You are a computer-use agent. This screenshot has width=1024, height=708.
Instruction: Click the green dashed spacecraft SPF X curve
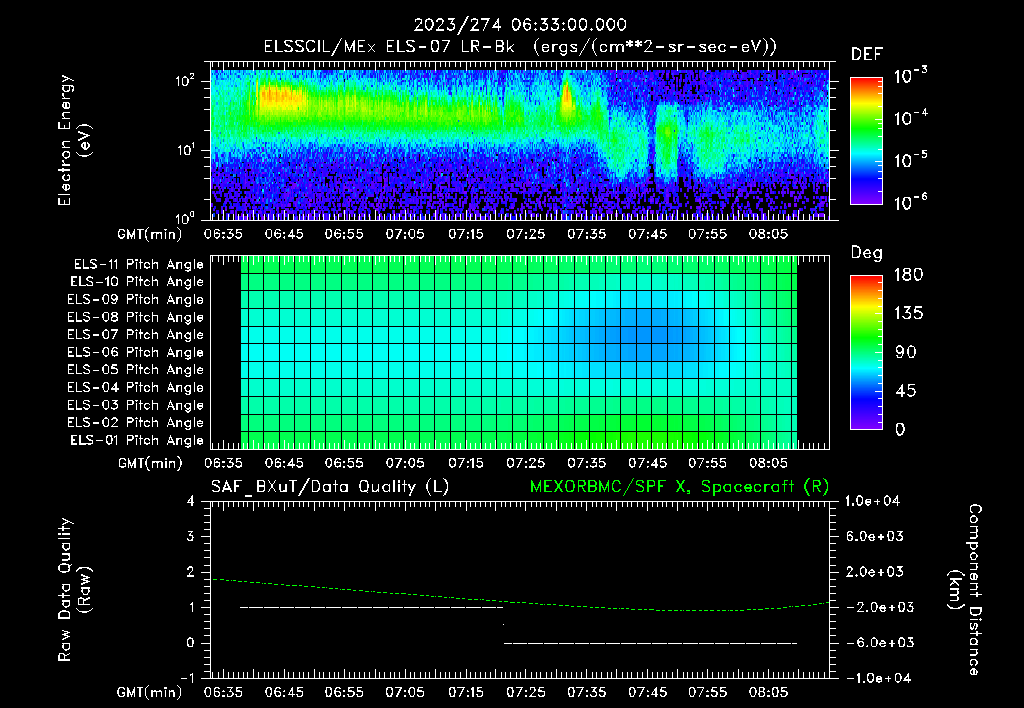[x=520, y=602]
